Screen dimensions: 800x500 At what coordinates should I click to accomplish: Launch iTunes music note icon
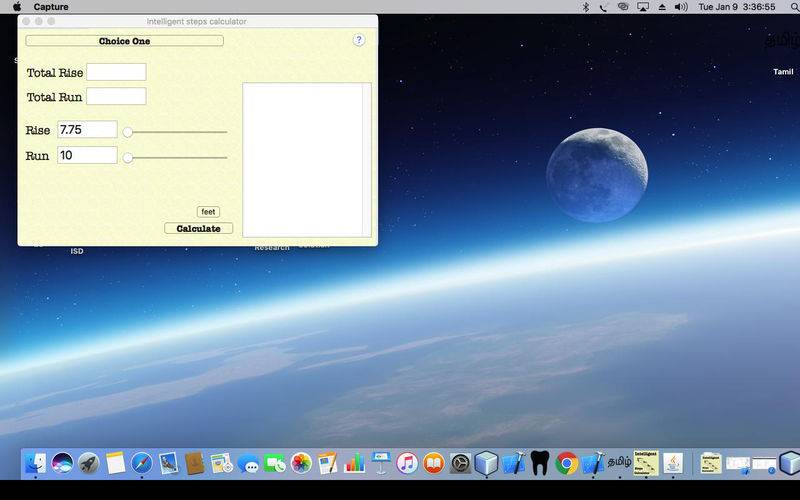pos(407,463)
